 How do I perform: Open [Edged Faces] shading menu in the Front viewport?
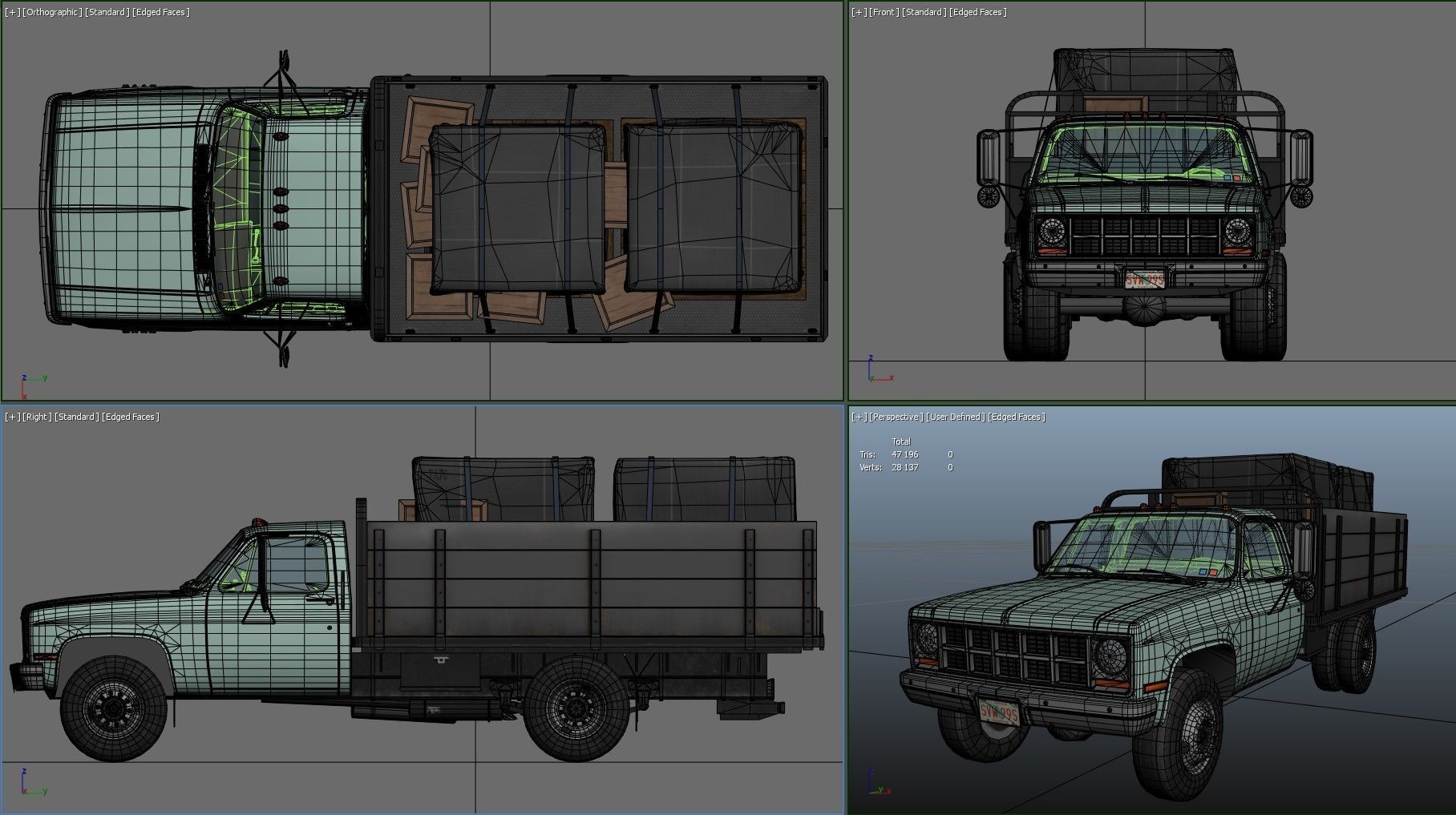pos(980,12)
